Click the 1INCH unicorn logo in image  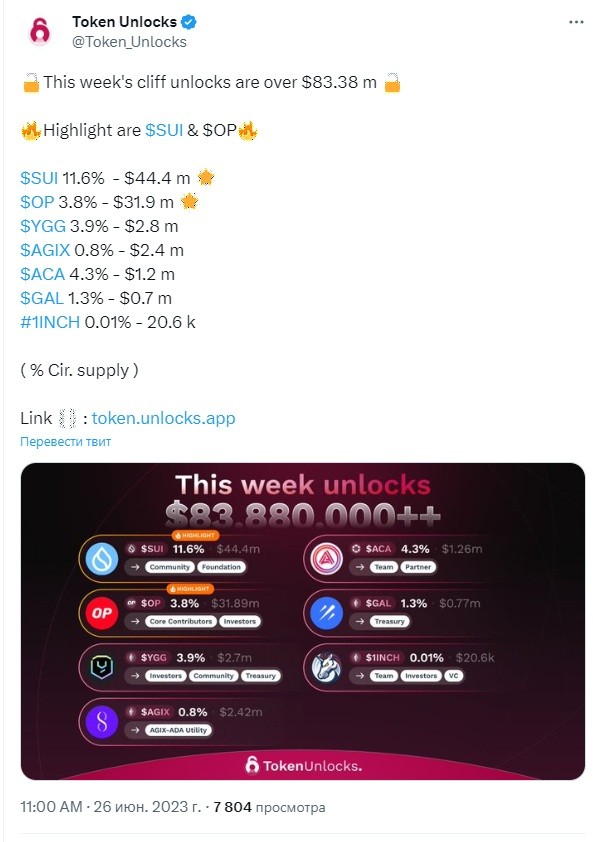pos(326,667)
